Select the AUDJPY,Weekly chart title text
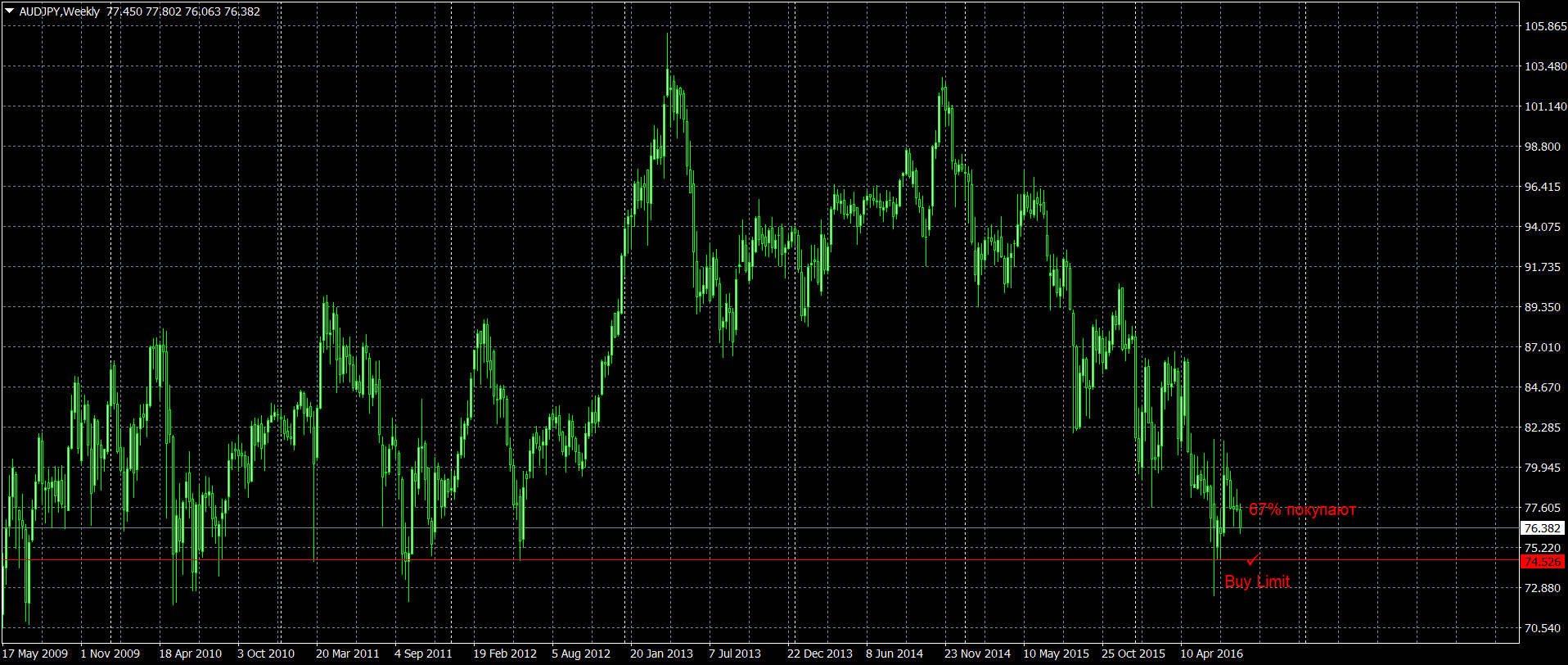The image size is (1568, 665). pyautogui.click(x=59, y=11)
